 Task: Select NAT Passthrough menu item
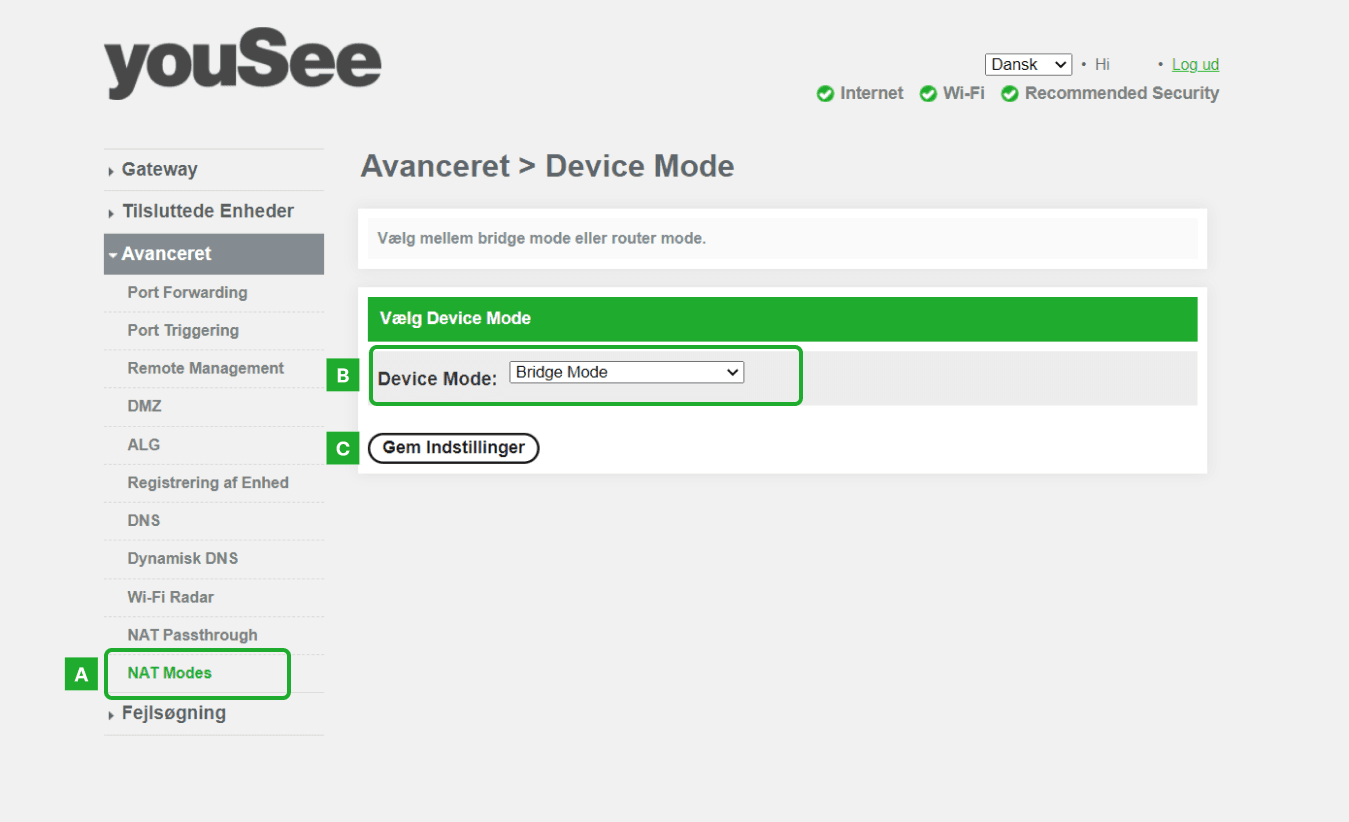(192, 635)
